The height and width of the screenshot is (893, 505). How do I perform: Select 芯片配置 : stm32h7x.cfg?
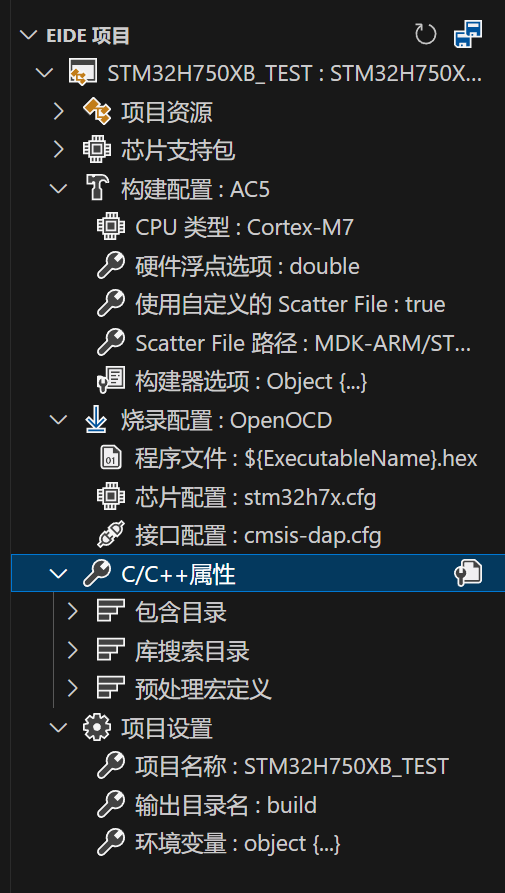(257, 498)
